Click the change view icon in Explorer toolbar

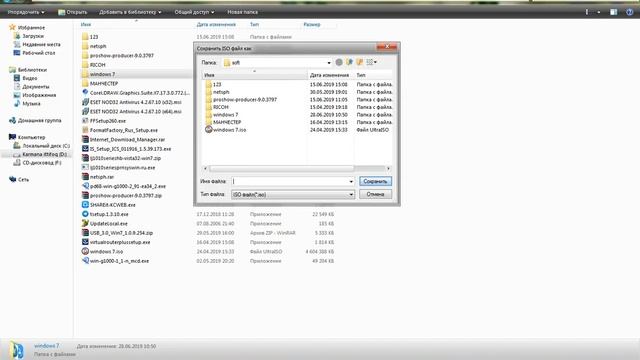587,12
